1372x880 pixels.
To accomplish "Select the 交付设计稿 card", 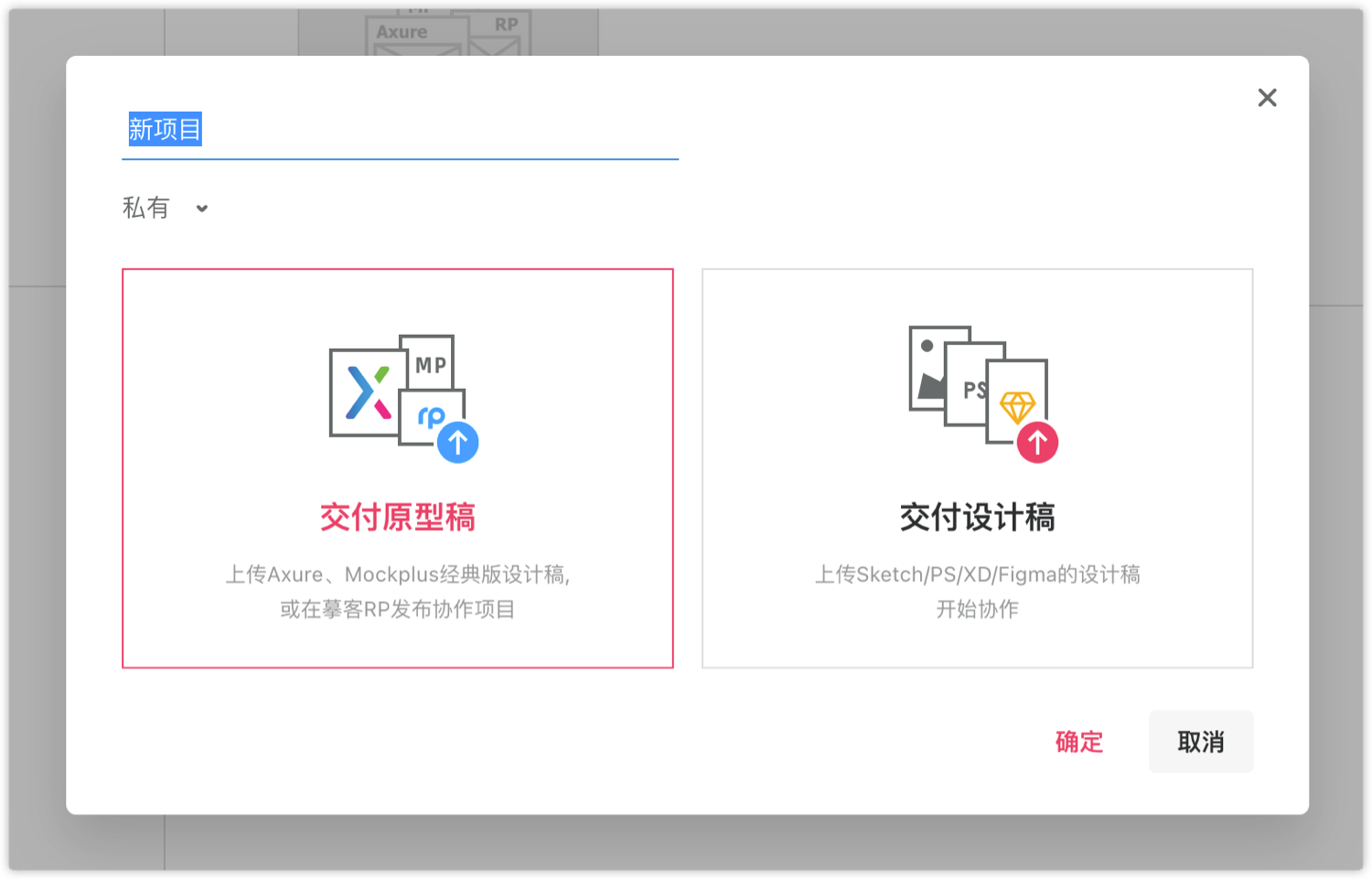I will pyautogui.click(x=977, y=468).
